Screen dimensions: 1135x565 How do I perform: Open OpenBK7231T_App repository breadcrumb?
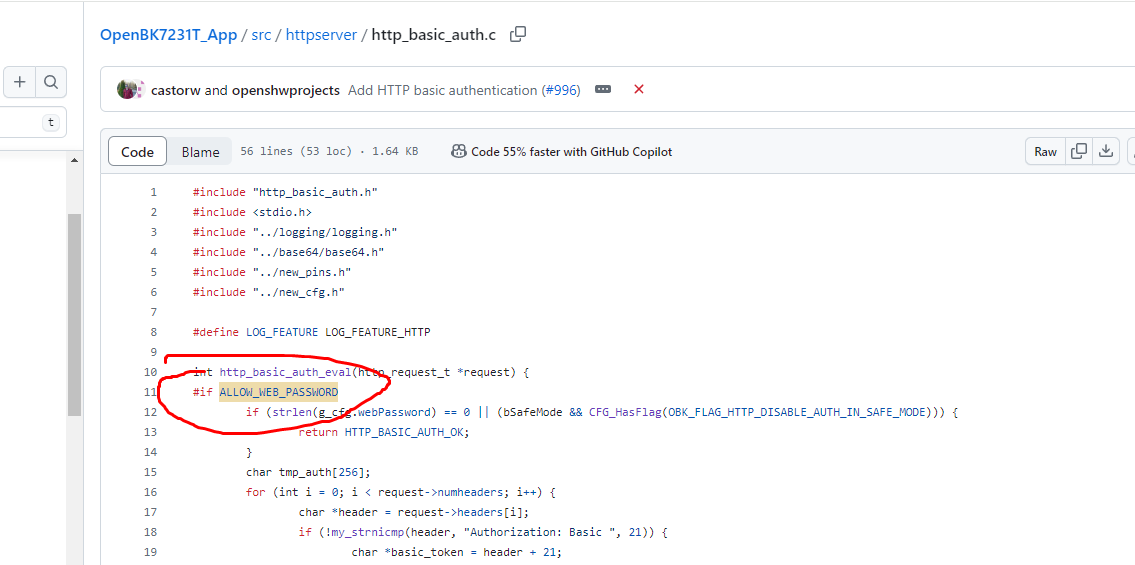(x=169, y=35)
